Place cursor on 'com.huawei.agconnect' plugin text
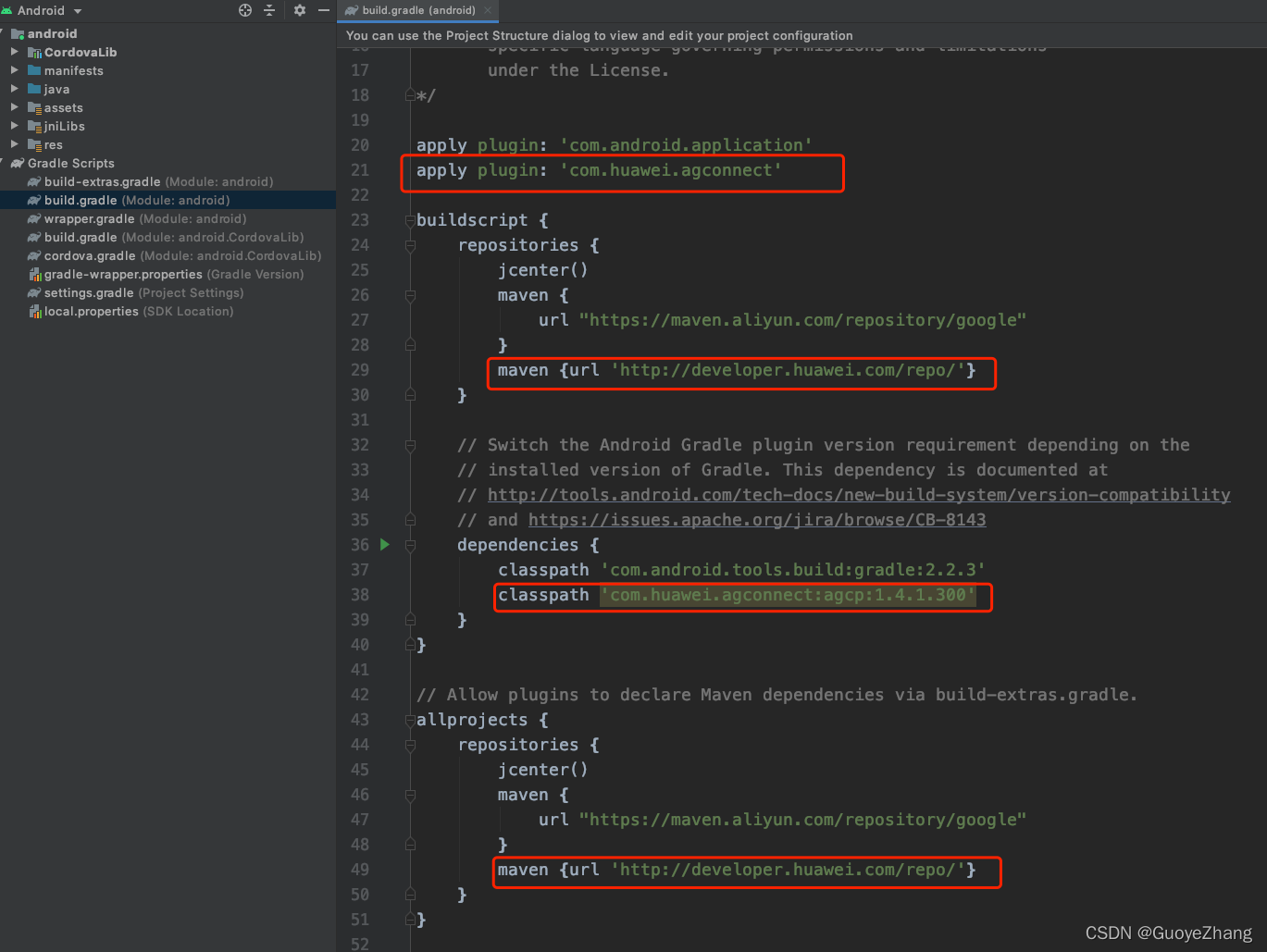Screen dimensions: 1267x952 [x=671, y=170]
